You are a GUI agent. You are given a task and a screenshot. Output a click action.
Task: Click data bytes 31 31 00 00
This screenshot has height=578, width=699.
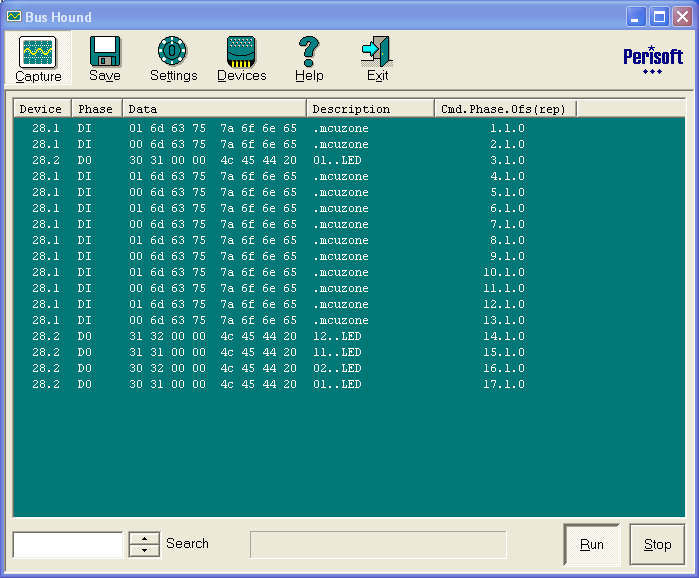[168, 353]
